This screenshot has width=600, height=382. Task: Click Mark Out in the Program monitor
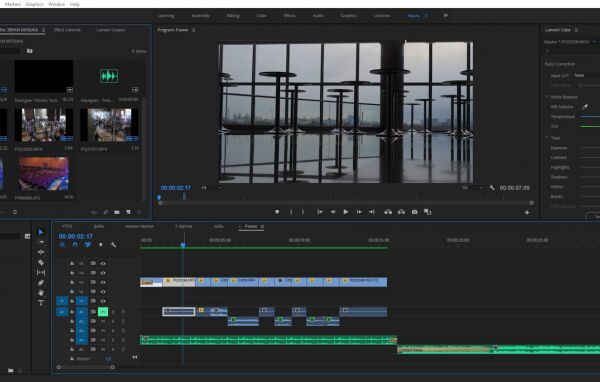coord(303,212)
